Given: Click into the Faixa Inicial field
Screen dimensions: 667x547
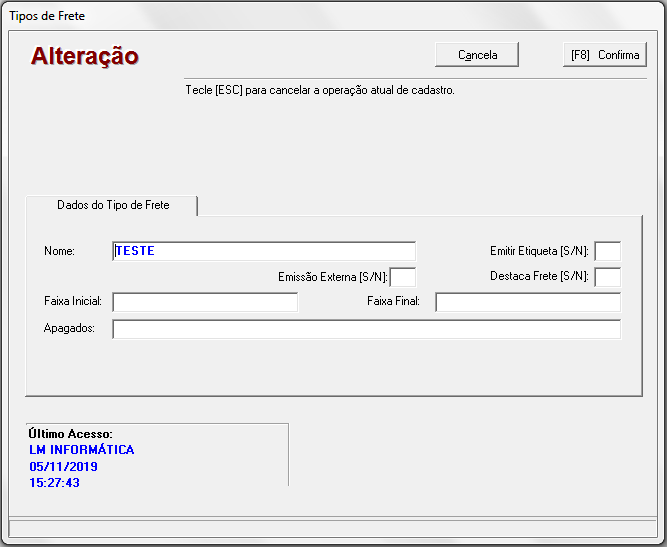Looking at the screenshot, I should pyautogui.click(x=205, y=302).
